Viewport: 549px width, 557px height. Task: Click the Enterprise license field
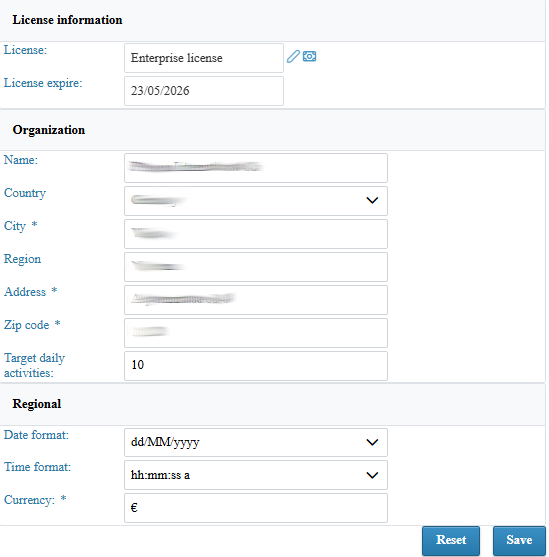204,58
